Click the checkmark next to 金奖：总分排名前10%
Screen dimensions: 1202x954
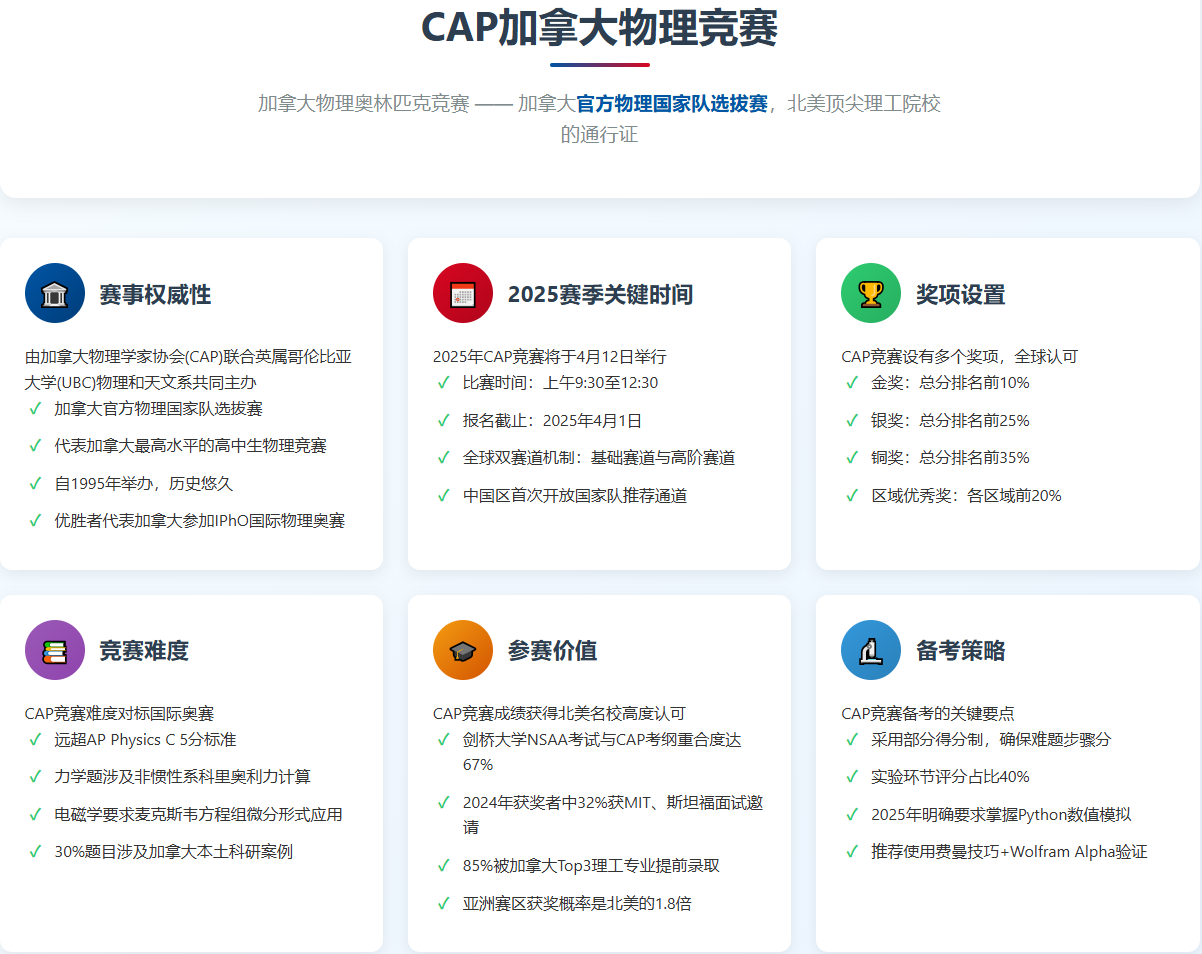(852, 382)
